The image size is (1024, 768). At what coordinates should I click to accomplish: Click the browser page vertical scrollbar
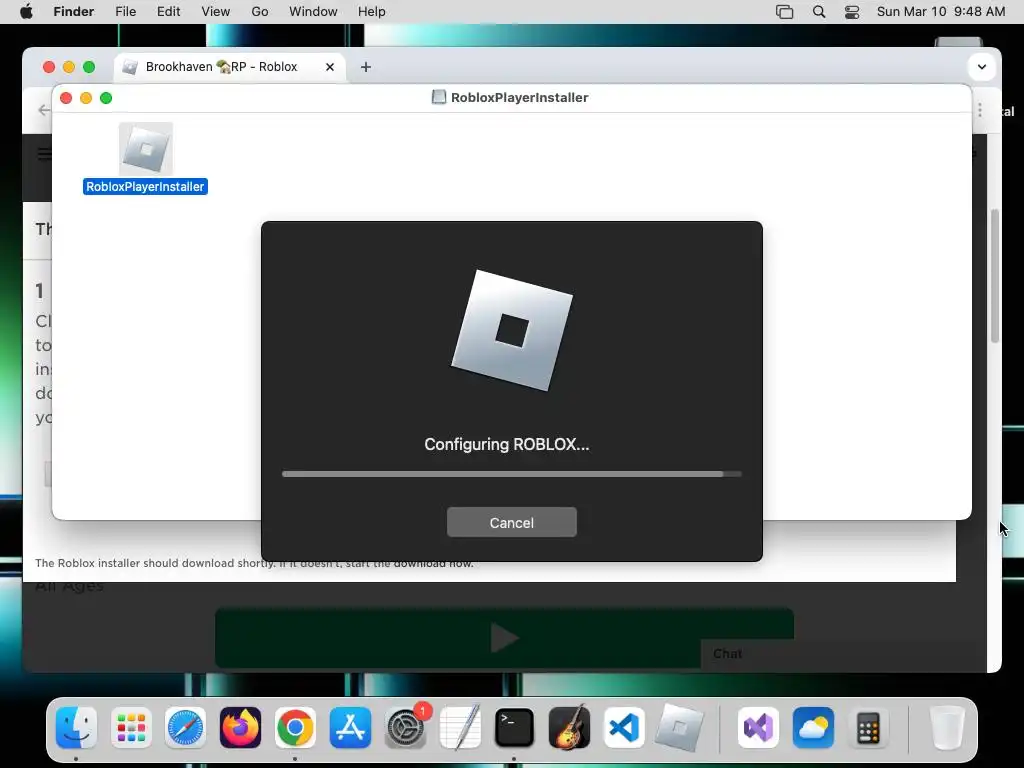tap(995, 276)
